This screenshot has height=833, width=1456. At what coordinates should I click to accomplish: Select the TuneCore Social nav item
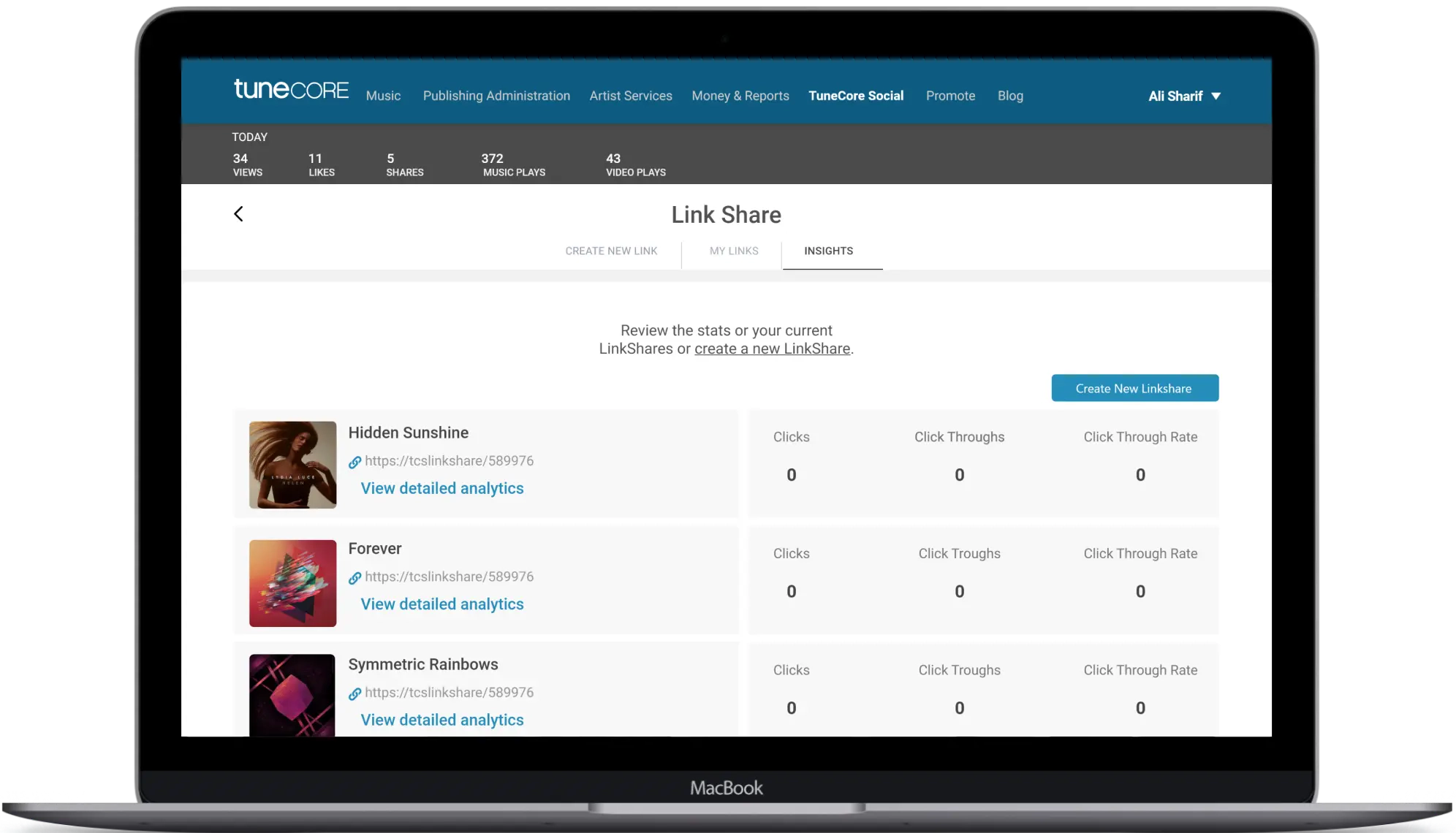click(856, 96)
